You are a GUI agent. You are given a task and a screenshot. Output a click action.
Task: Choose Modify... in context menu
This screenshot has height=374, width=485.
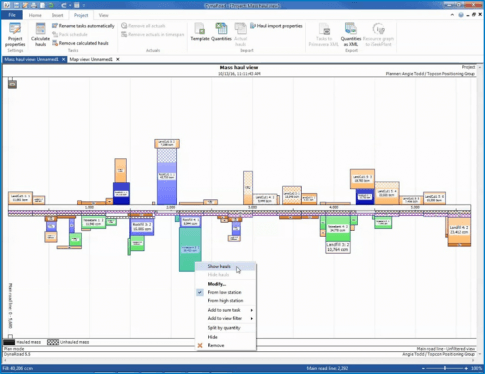(226, 284)
